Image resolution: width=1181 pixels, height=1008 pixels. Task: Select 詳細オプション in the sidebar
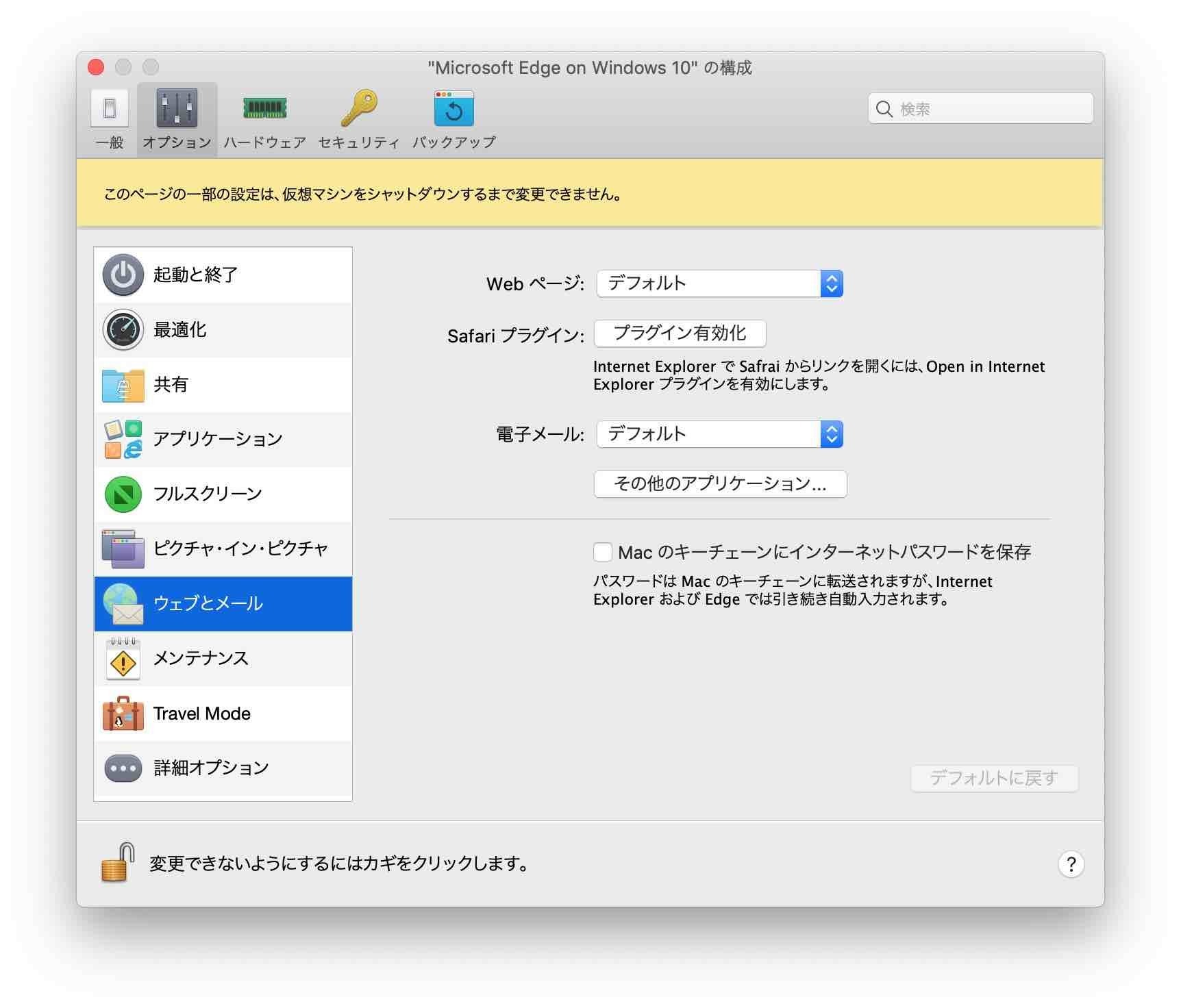coord(223,768)
